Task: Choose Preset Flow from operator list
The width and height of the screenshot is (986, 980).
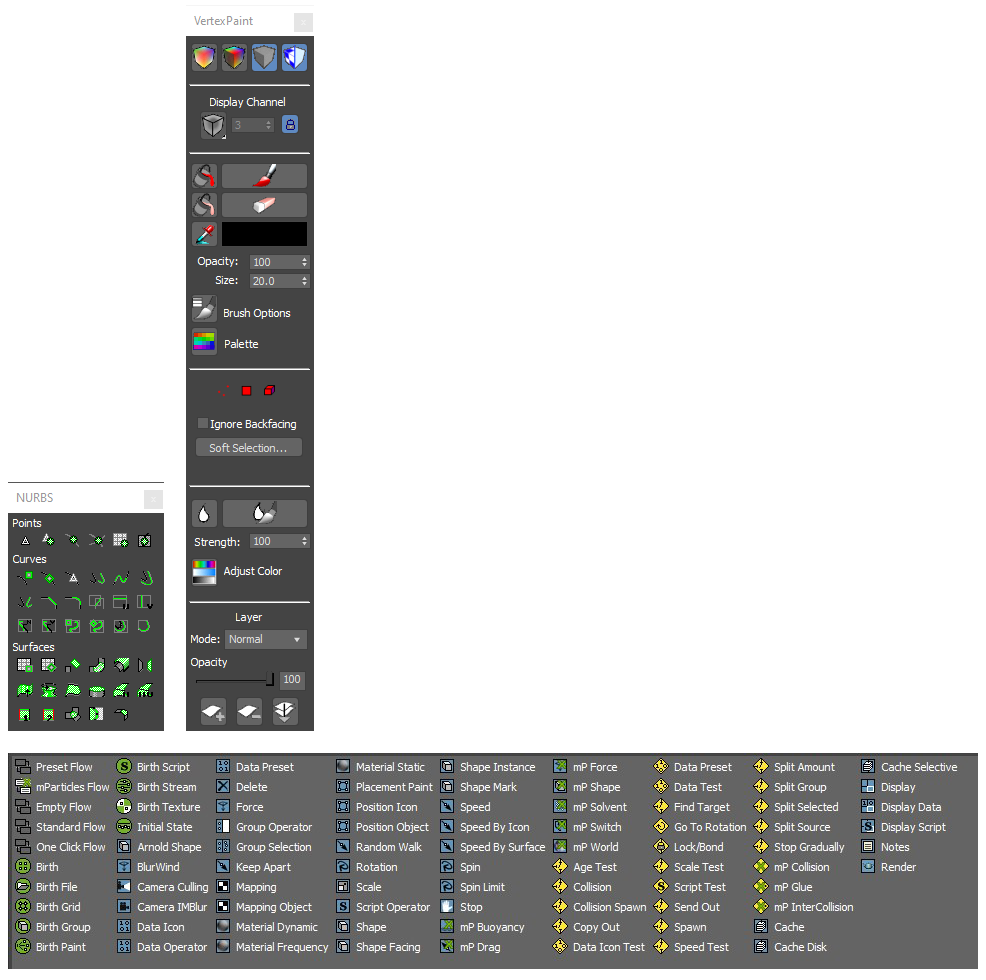Action: tap(54, 767)
